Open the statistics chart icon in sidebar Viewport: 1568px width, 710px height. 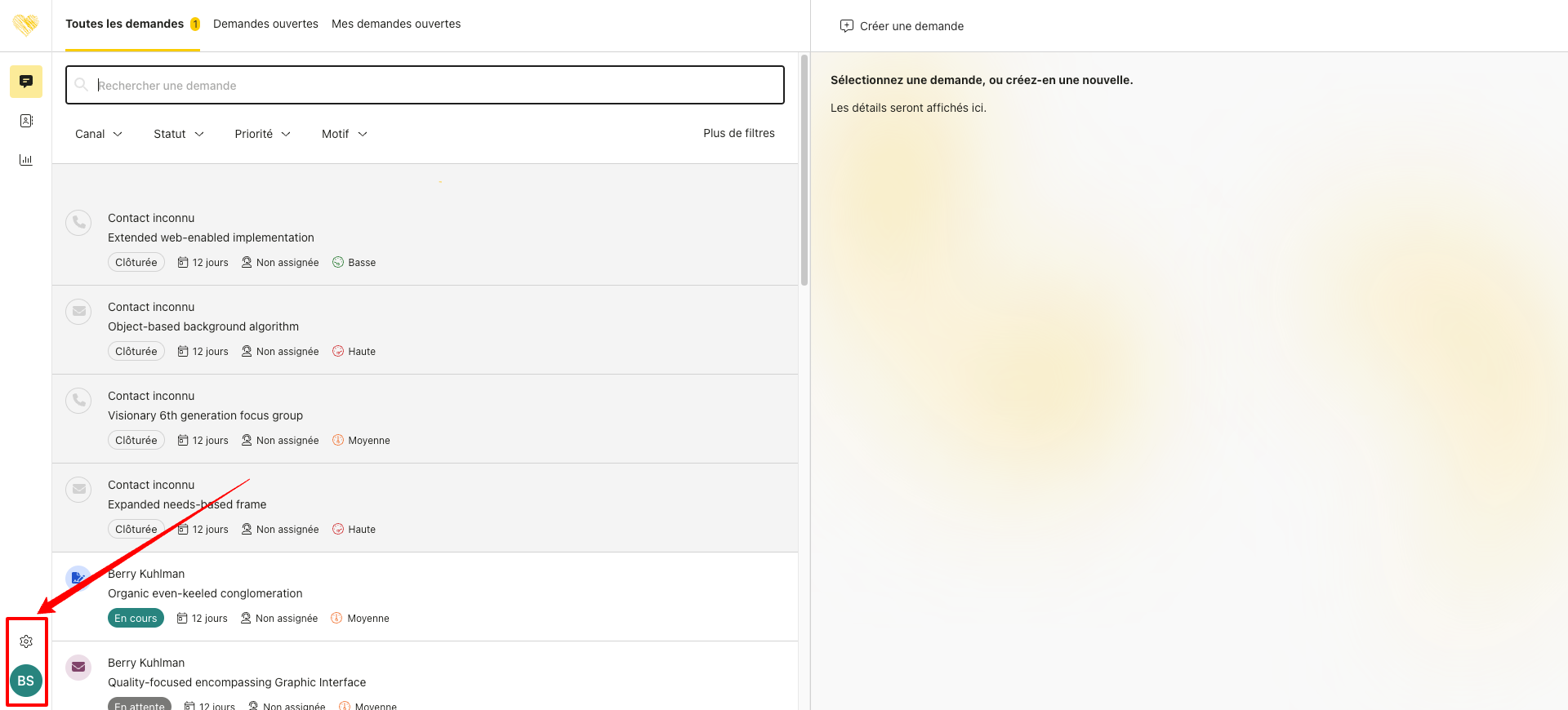[x=26, y=160]
